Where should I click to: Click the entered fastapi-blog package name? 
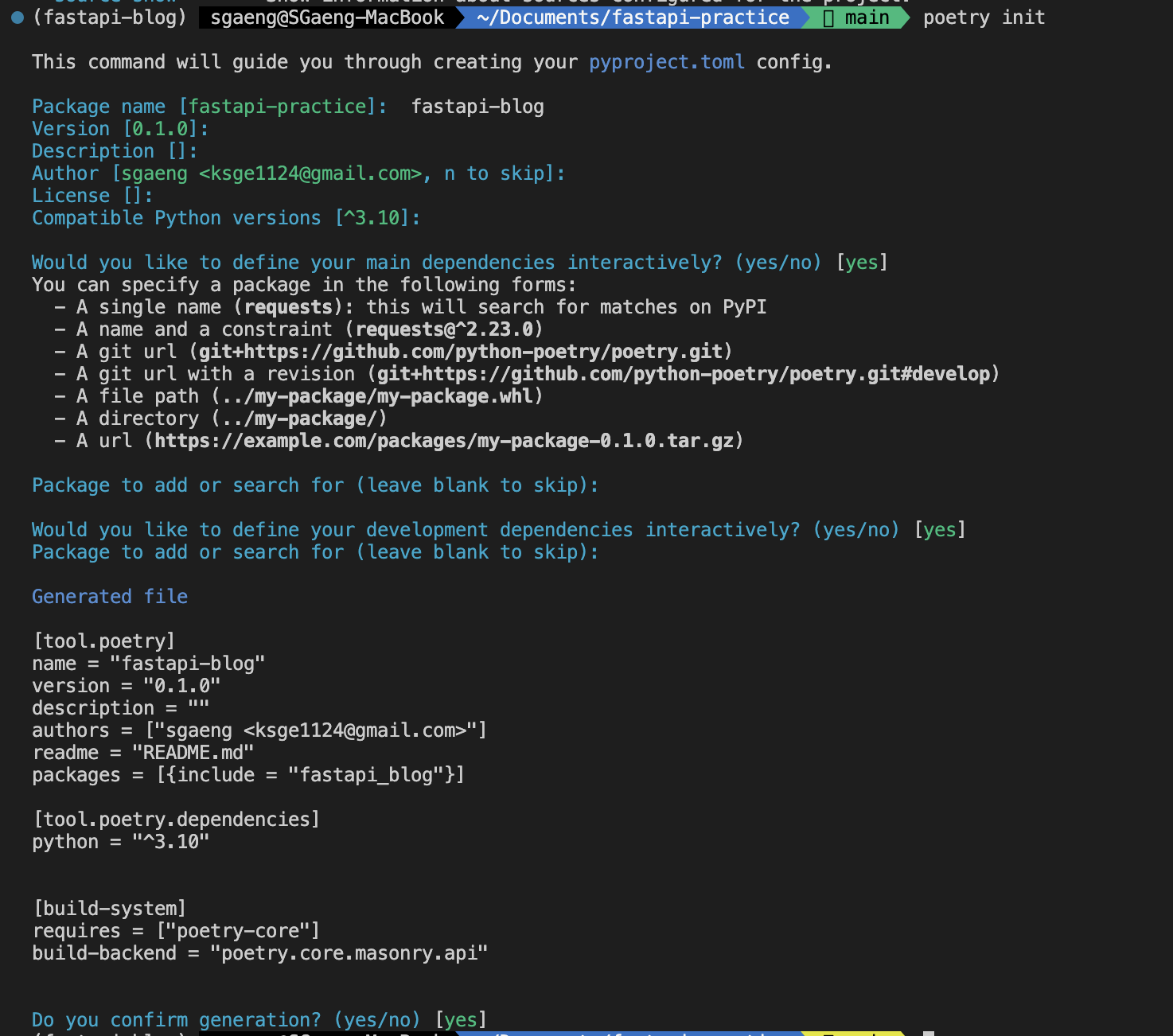coord(477,107)
